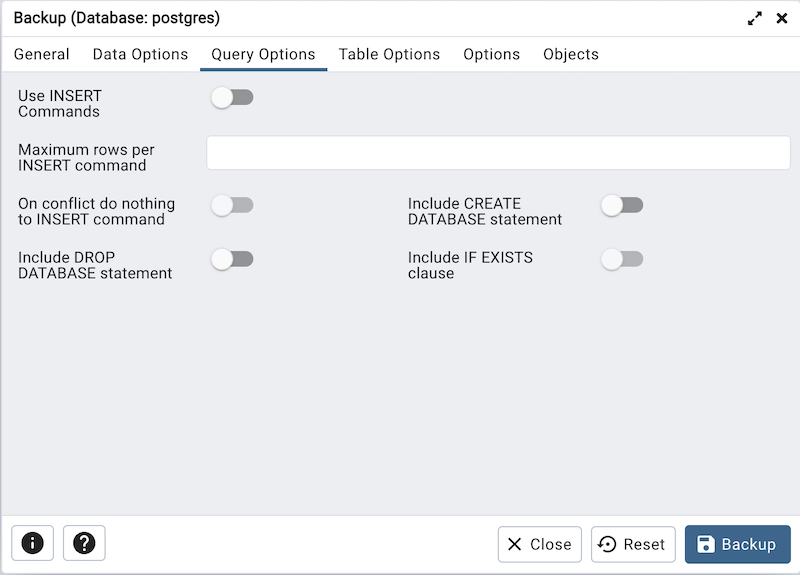The image size is (800, 575).
Task: Toggle the Use INSERT Commands switch
Action: tap(232, 97)
